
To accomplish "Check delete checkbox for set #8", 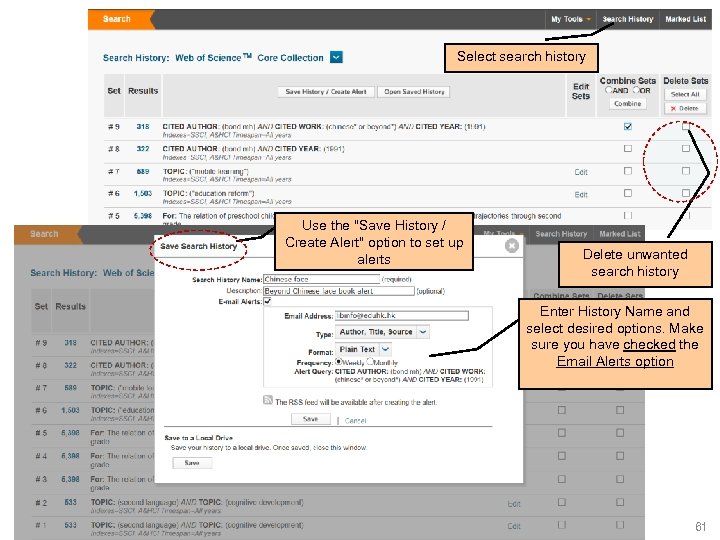I will pyautogui.click(x=686, y=148).
